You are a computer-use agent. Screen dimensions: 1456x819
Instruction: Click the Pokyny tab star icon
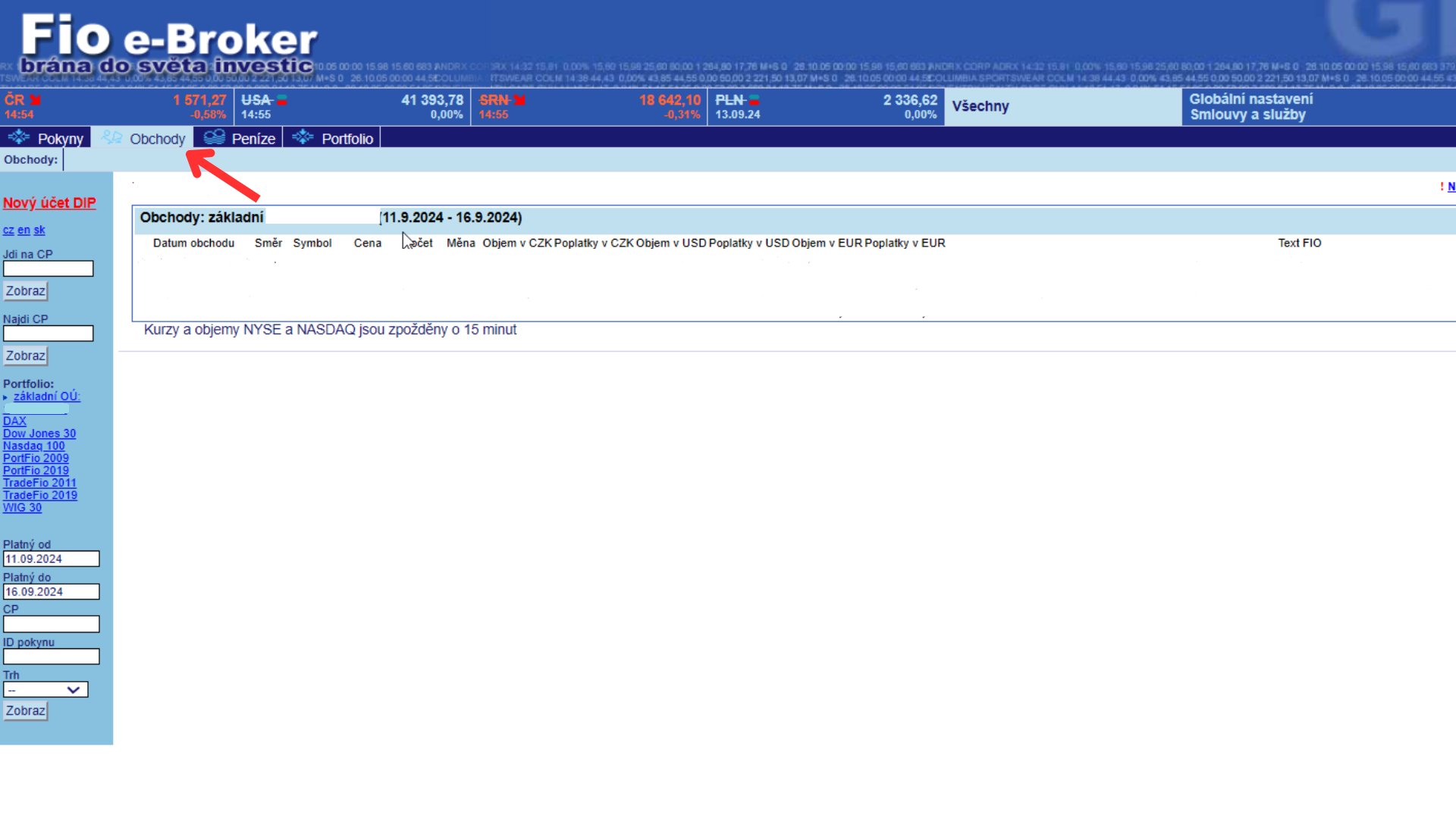[18, 137]
